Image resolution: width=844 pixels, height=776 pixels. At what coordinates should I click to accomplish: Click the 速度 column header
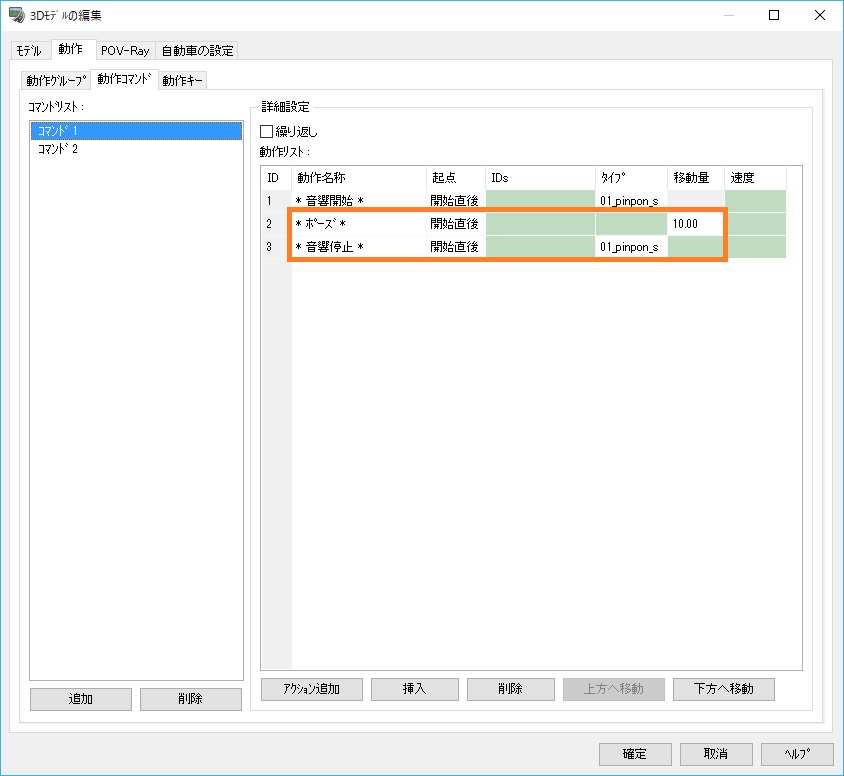coord(755,178)
